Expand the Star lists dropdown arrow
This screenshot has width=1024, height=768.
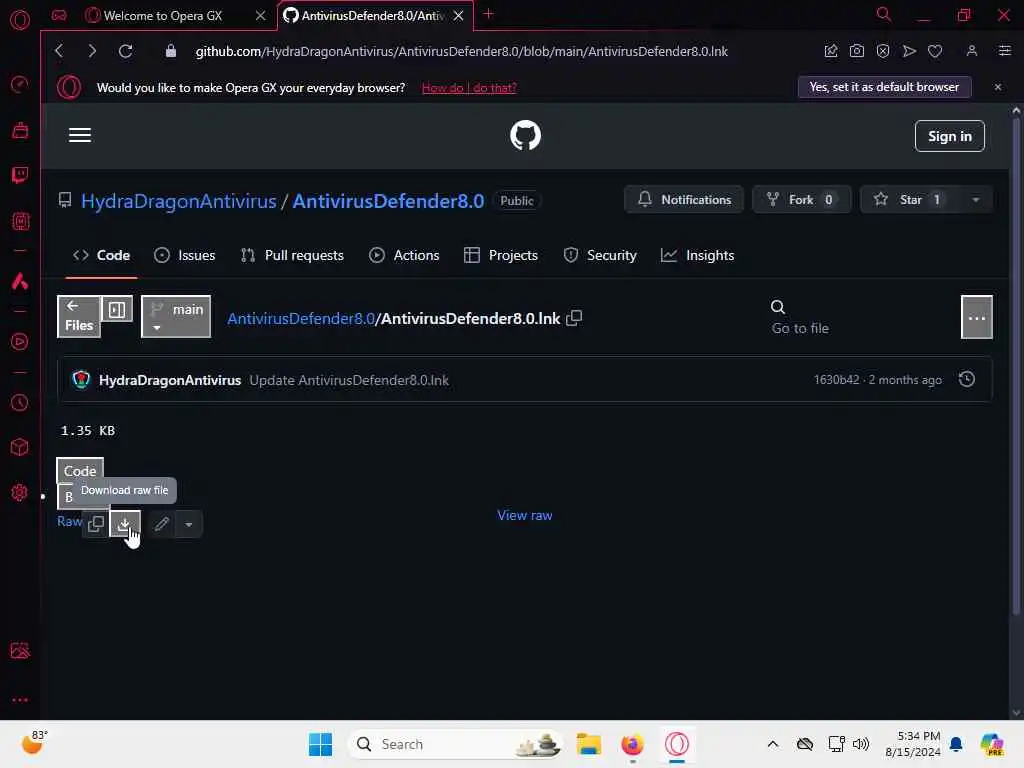tap(976, 200)
